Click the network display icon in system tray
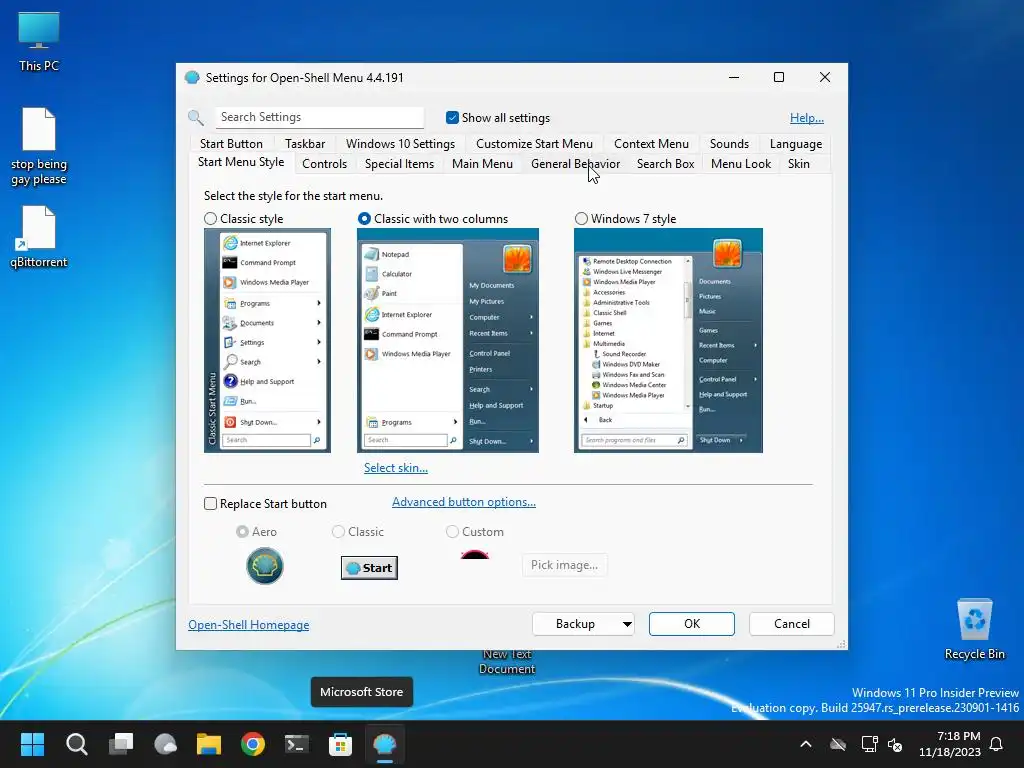1024x768 pixels. coord(869,744)
